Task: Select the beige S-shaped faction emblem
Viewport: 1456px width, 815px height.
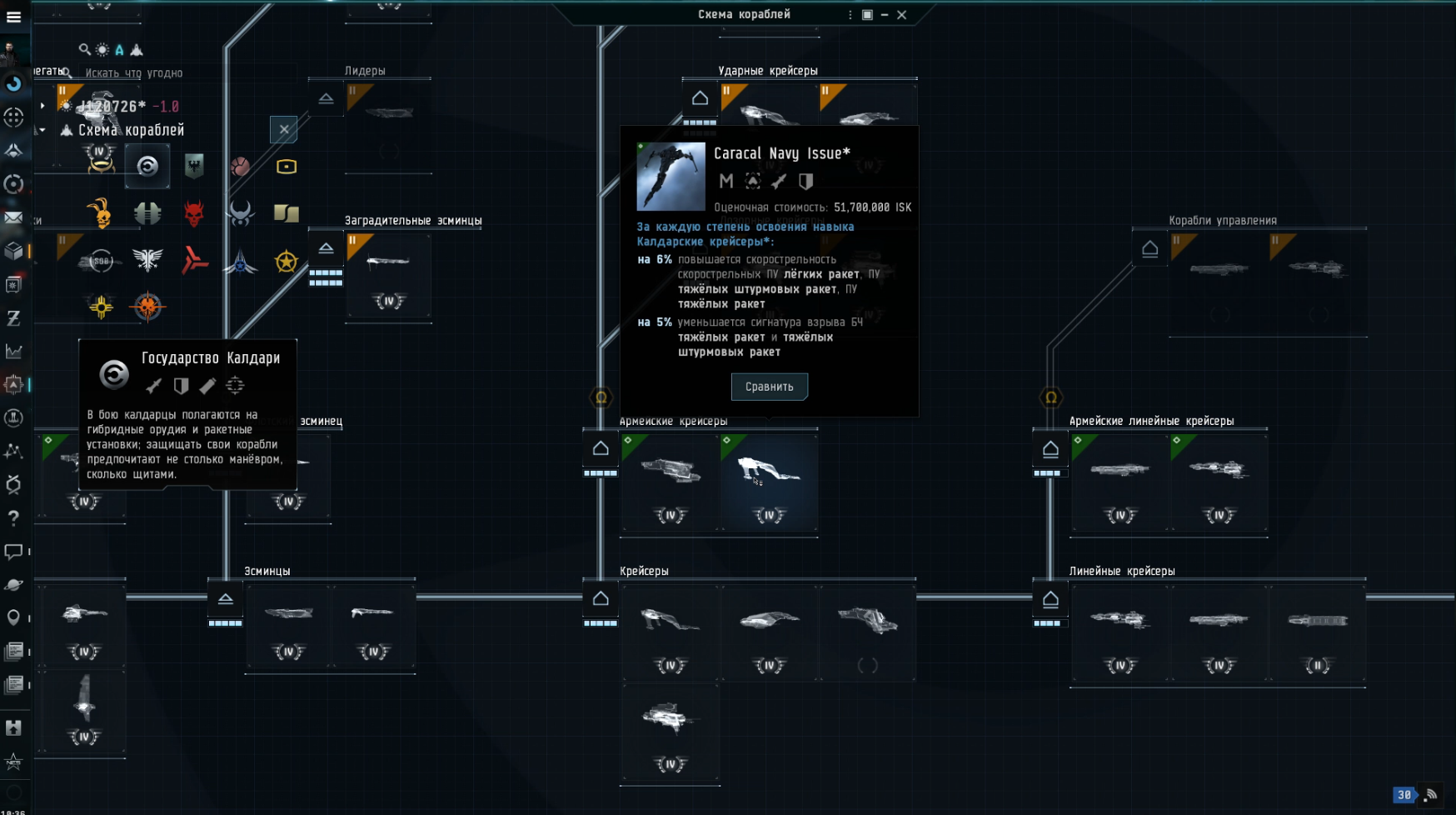Action: tap(287, 213)
